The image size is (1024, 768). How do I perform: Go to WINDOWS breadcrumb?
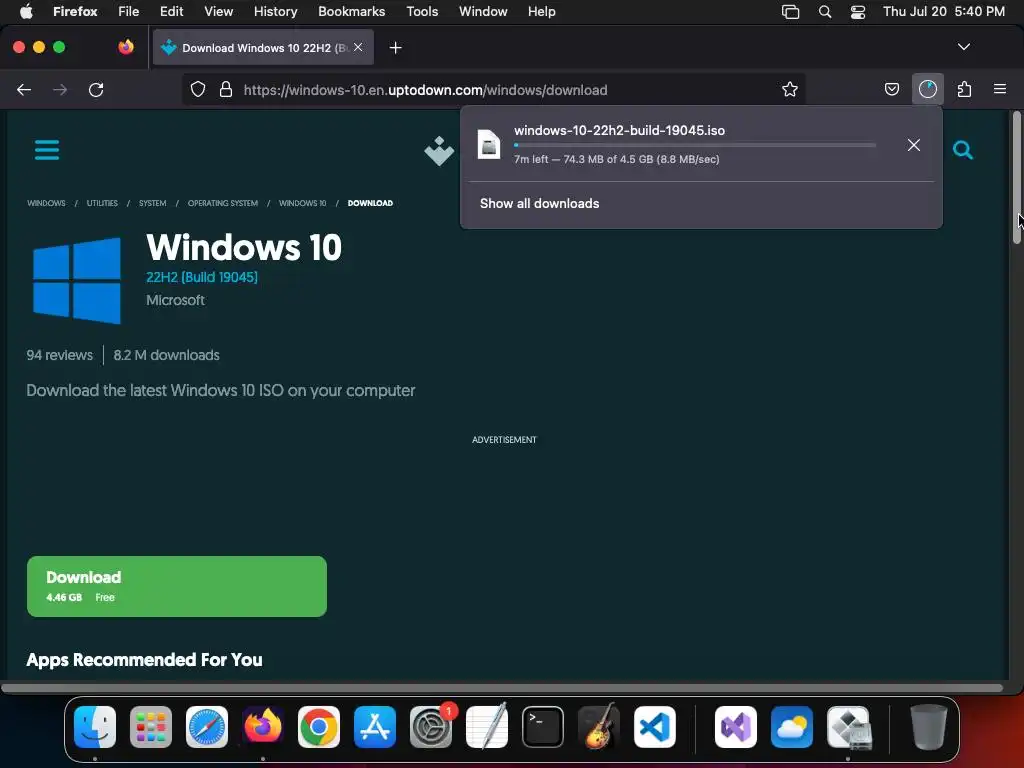pyautogui.click(x=46, y=203)
